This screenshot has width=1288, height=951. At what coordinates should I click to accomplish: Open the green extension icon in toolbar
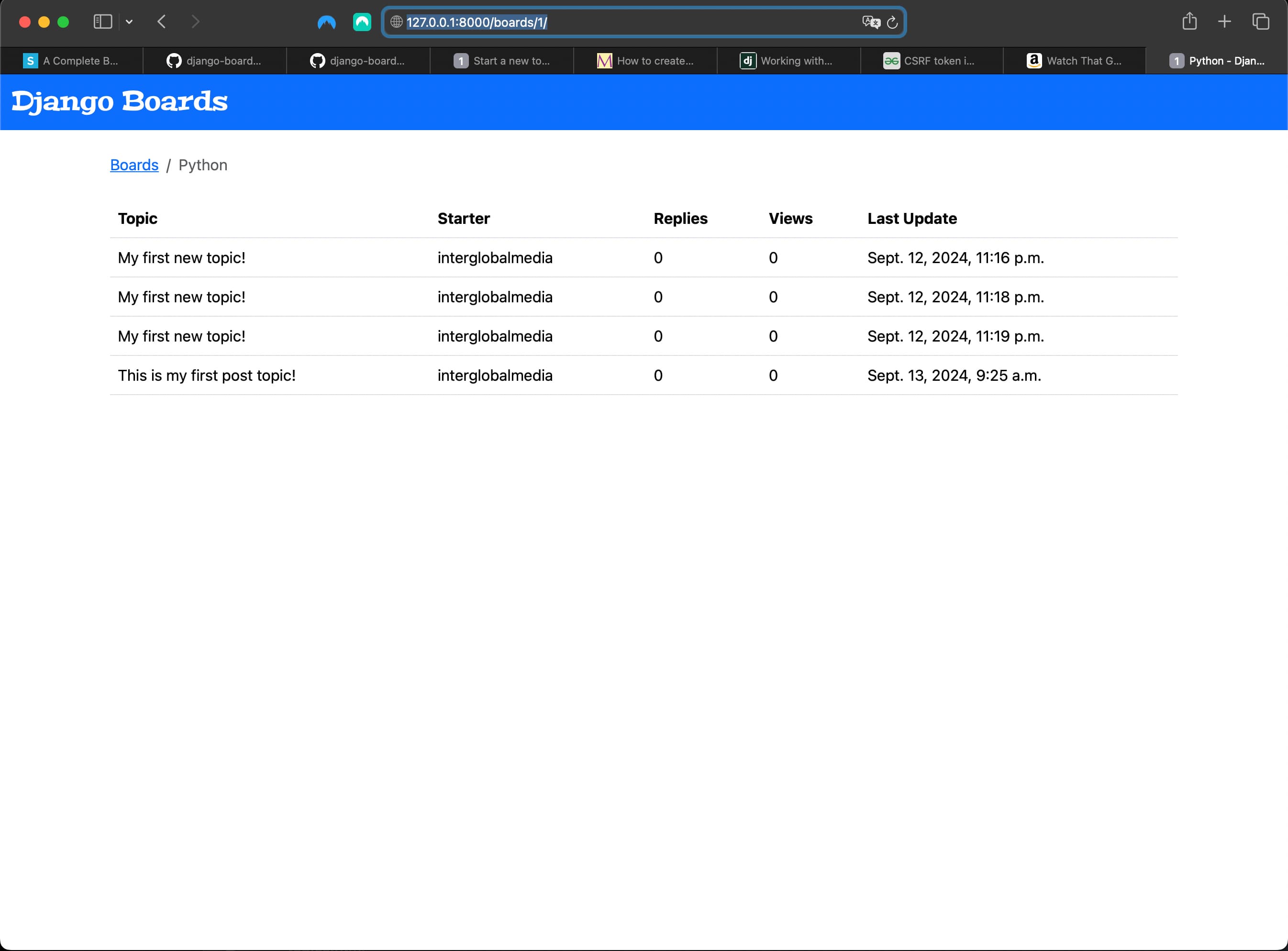click(362, 22)
